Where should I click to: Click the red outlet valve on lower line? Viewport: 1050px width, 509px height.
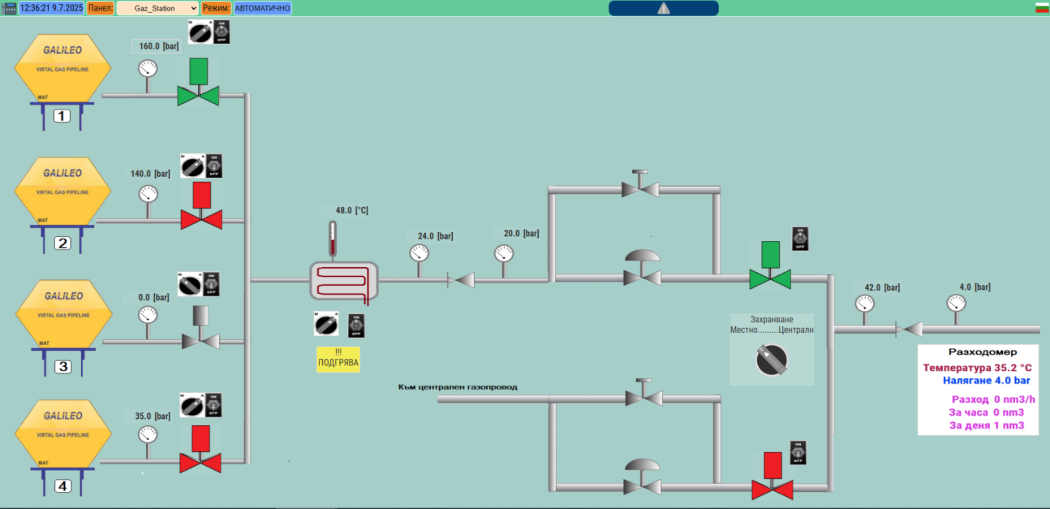[772, 476]
